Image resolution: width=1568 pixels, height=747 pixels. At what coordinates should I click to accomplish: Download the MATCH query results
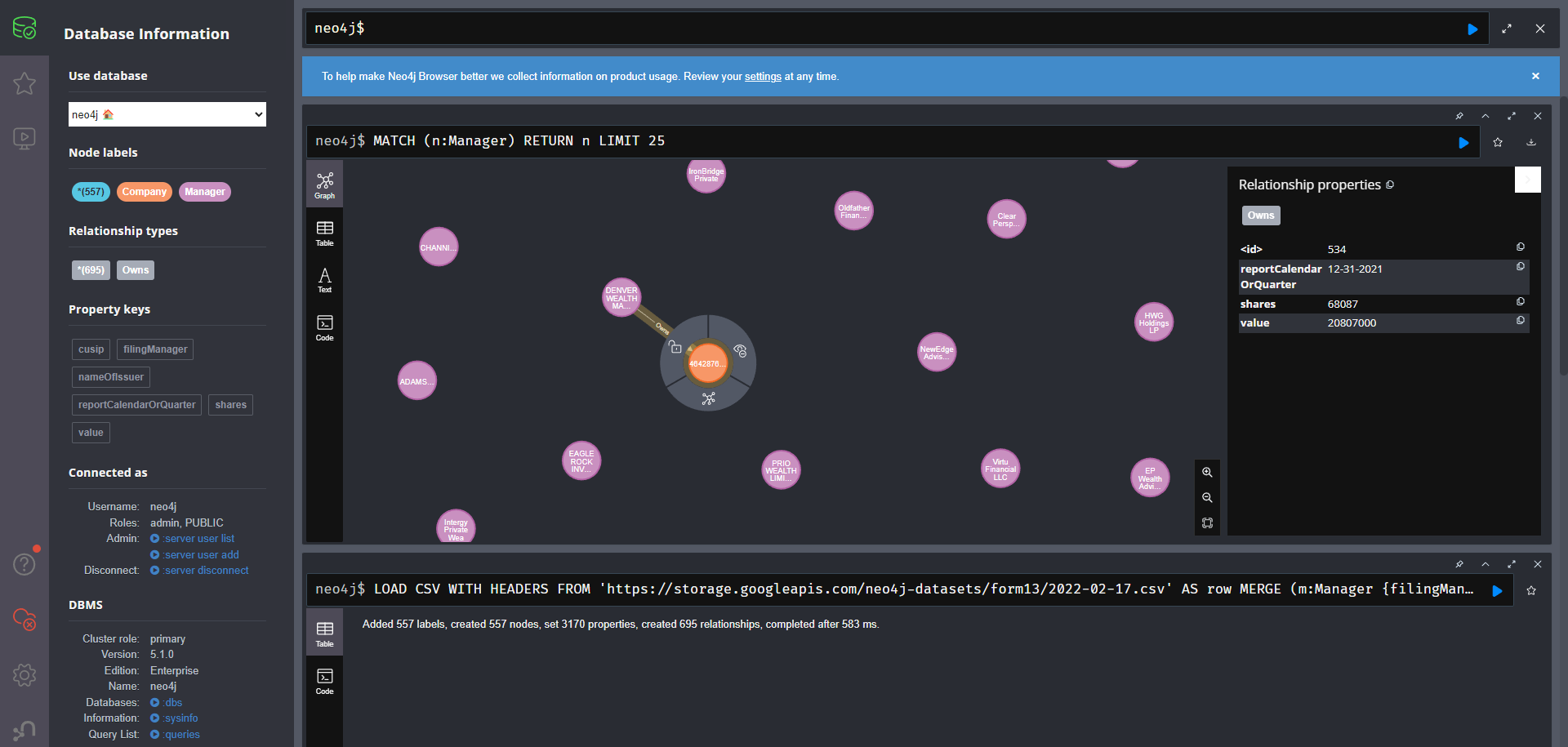tap(1531, 142)
